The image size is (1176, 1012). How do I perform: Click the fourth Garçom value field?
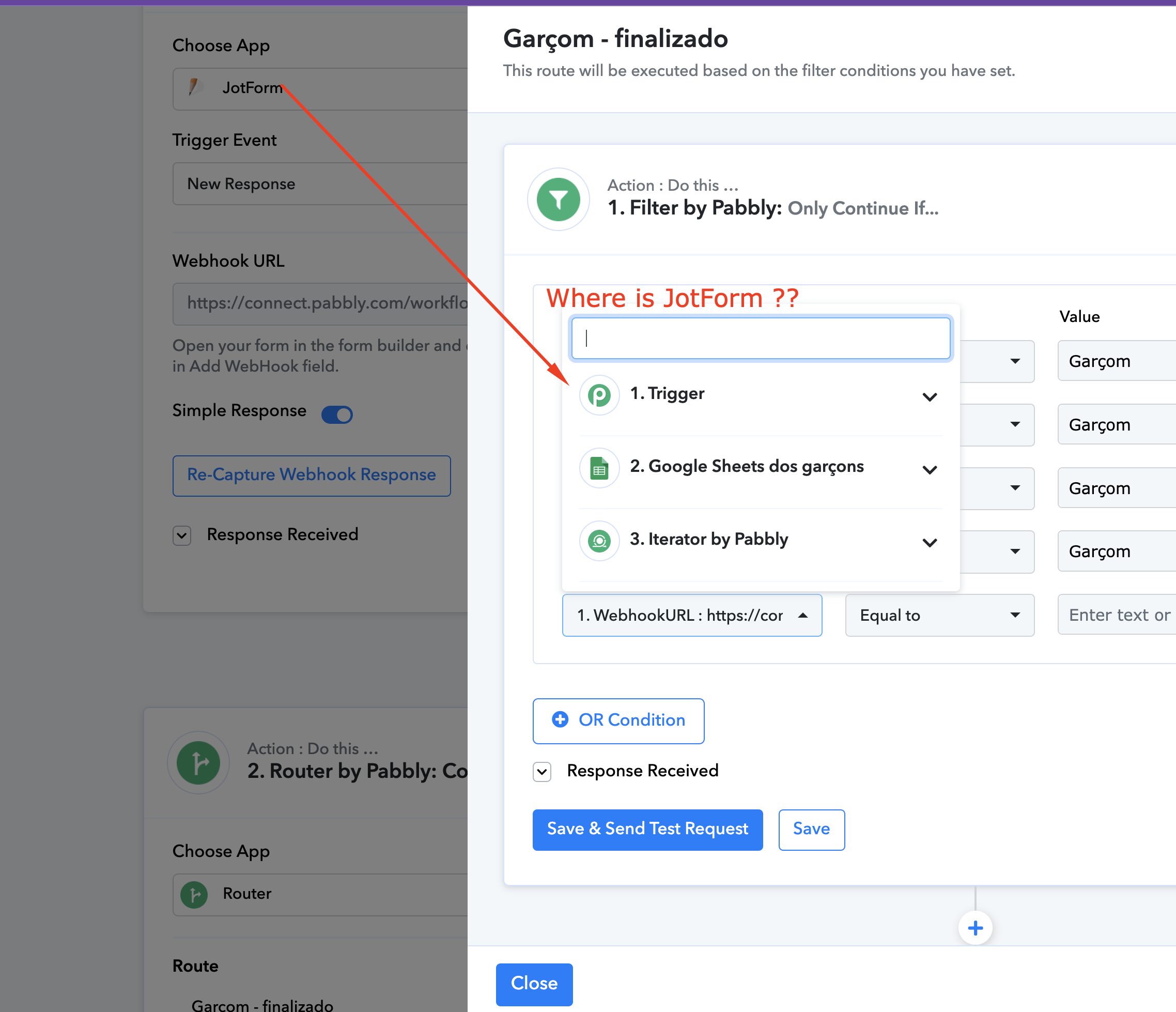[1117, 551]
